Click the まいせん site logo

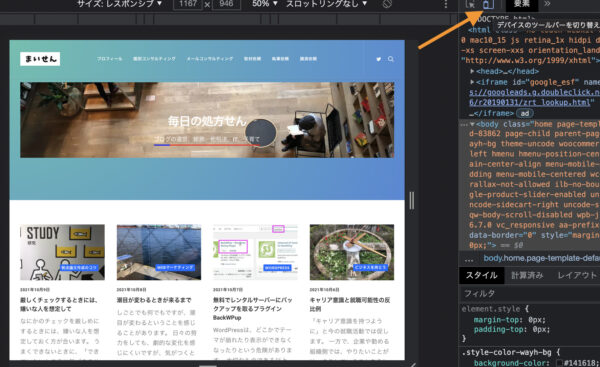(40, 59)
